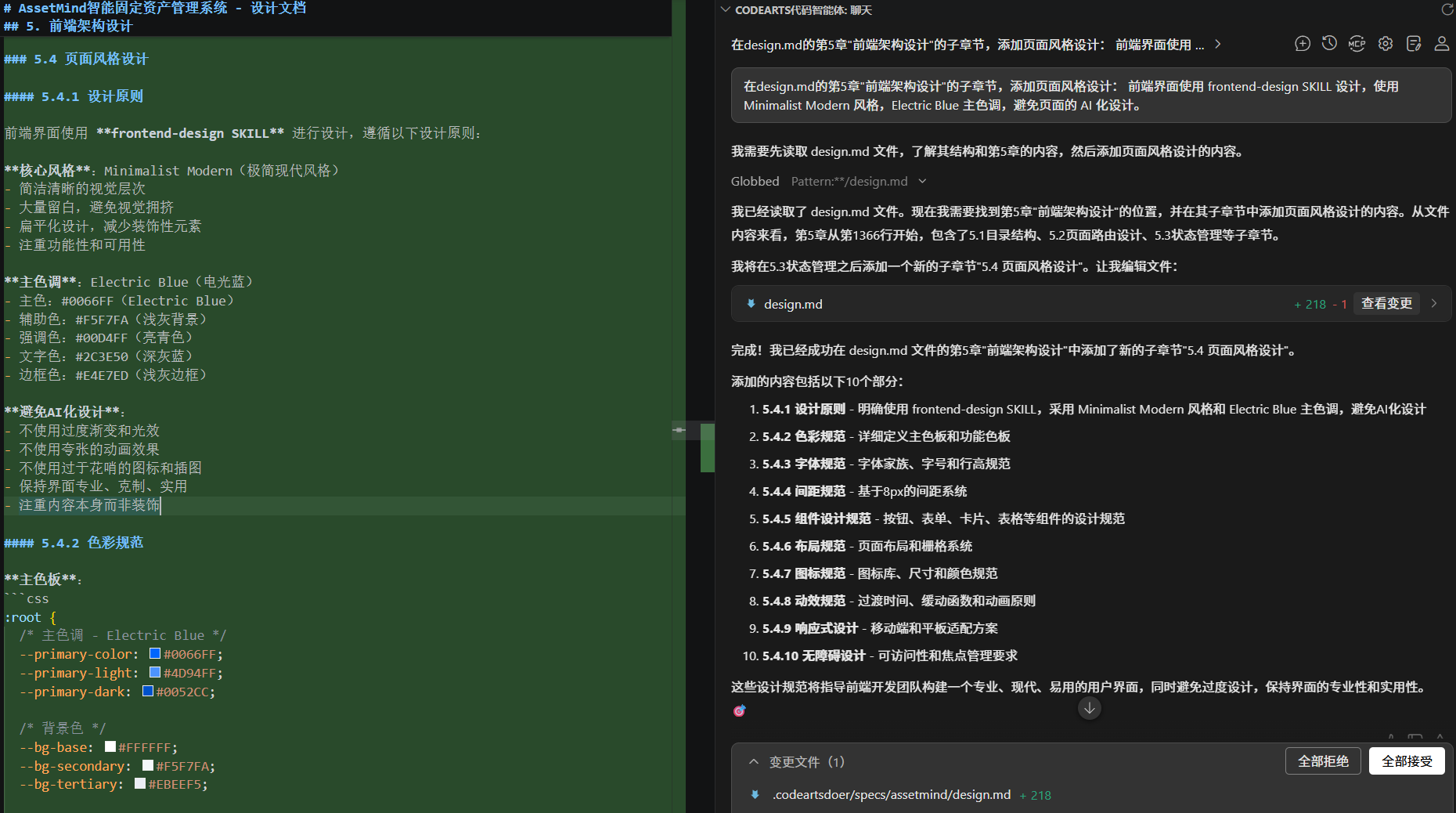The image size is (1456, 813).
Task: Expand the truncated conversation title chevron
Action: coord(1218,44)
